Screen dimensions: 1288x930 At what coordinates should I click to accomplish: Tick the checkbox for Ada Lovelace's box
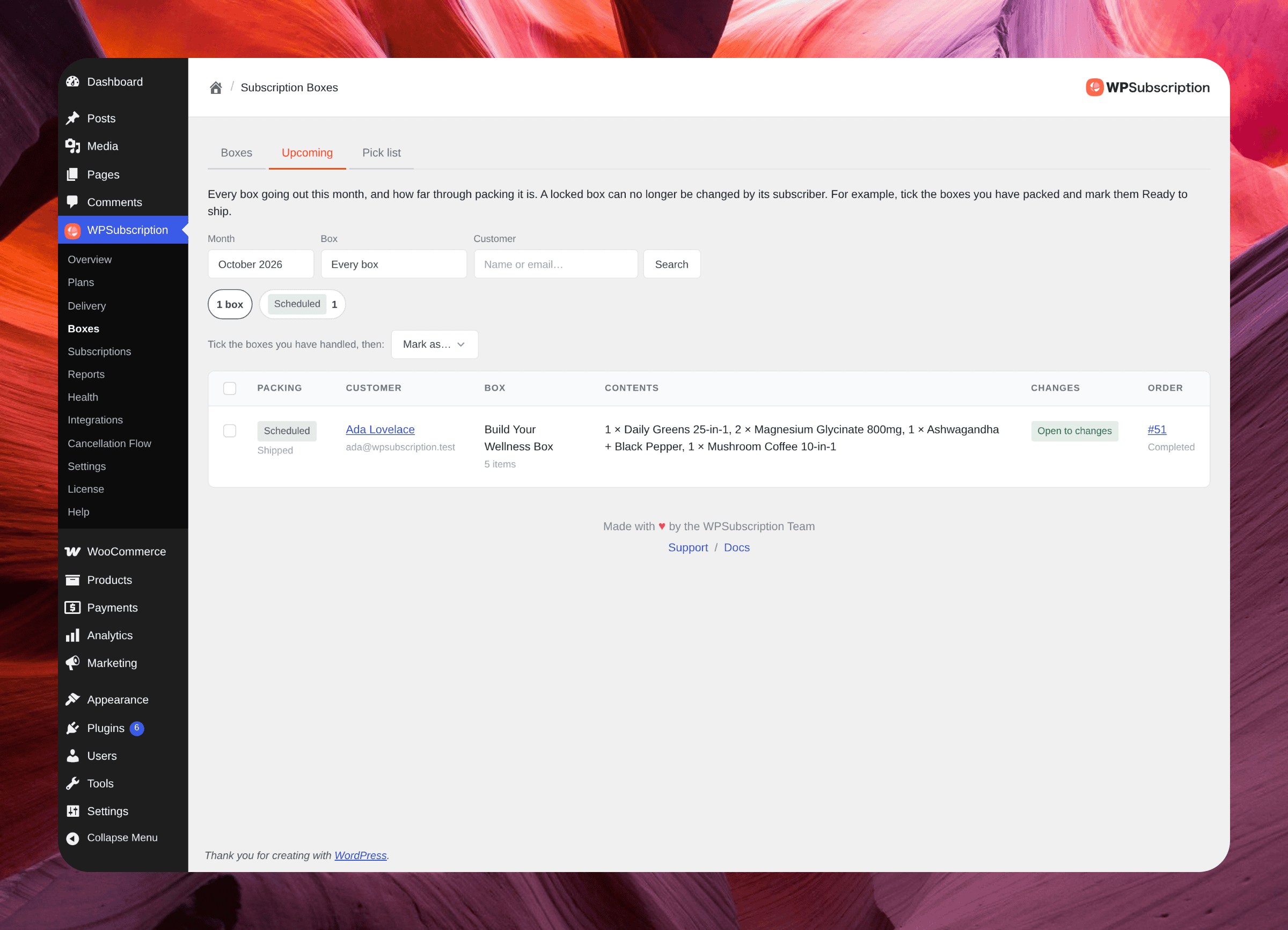[x=230, y=431]
